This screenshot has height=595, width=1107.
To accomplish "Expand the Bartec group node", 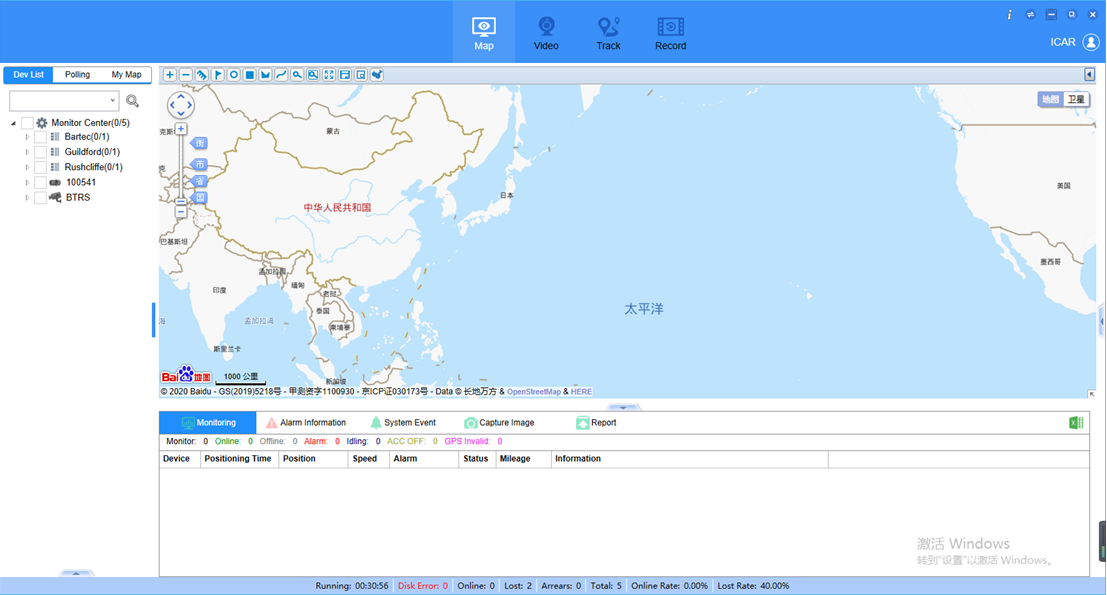I will click(28, 137).
